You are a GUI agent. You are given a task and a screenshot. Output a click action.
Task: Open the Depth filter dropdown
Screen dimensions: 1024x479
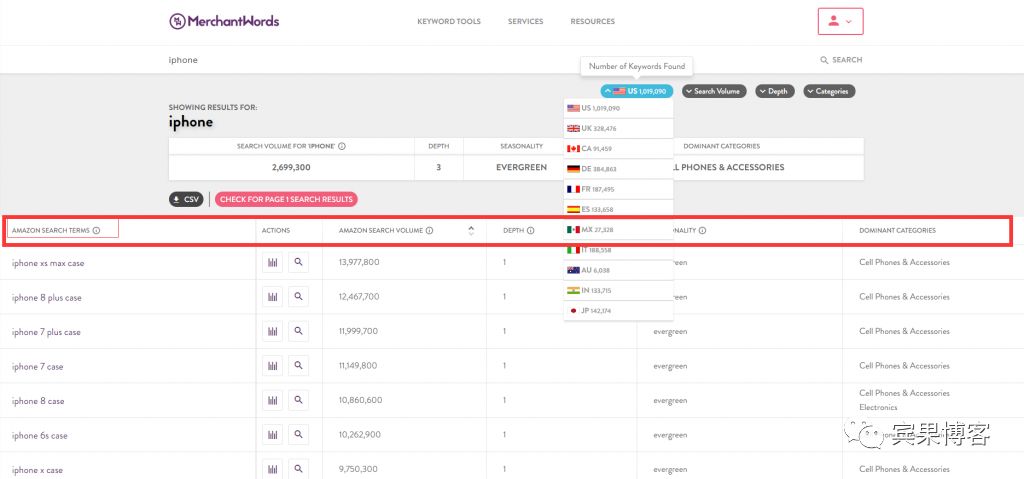(x=775, y=91)
